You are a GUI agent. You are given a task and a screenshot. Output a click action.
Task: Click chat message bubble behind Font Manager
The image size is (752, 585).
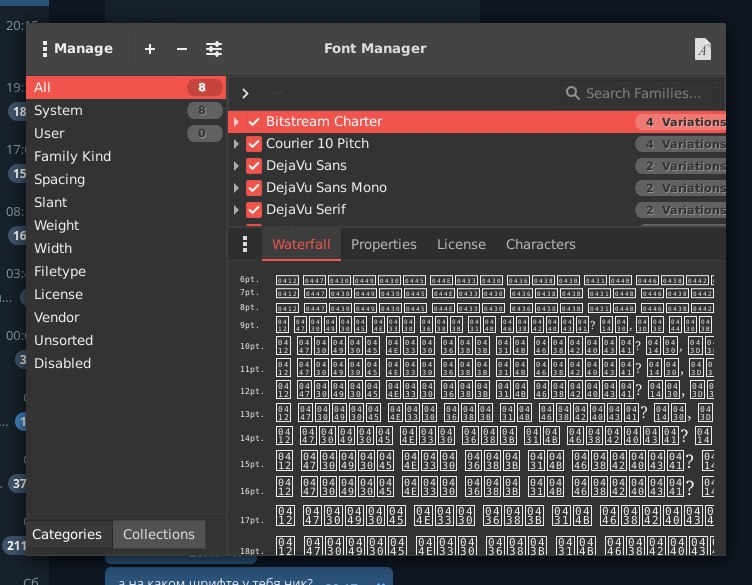point(248,576)
